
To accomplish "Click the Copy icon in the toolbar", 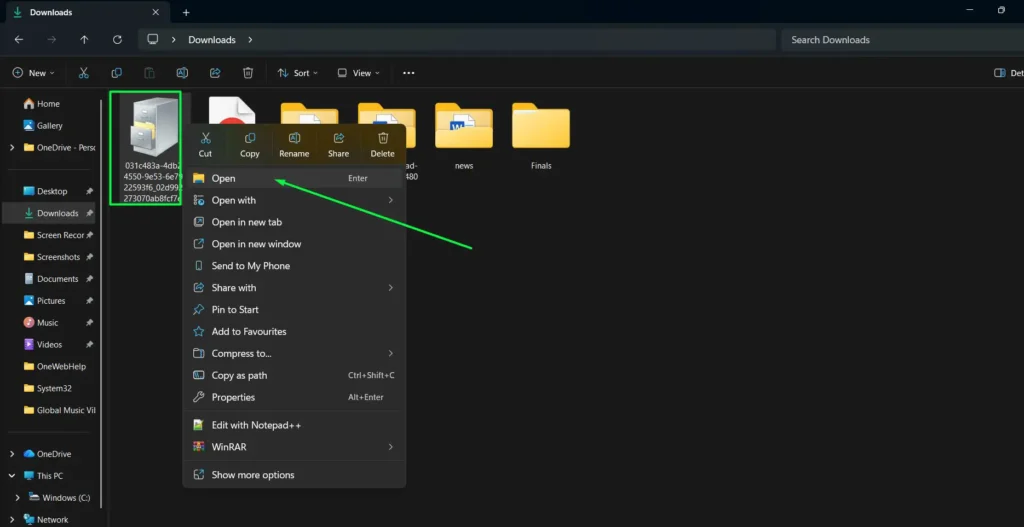I will pyautogui.click(x=116, y=73).
